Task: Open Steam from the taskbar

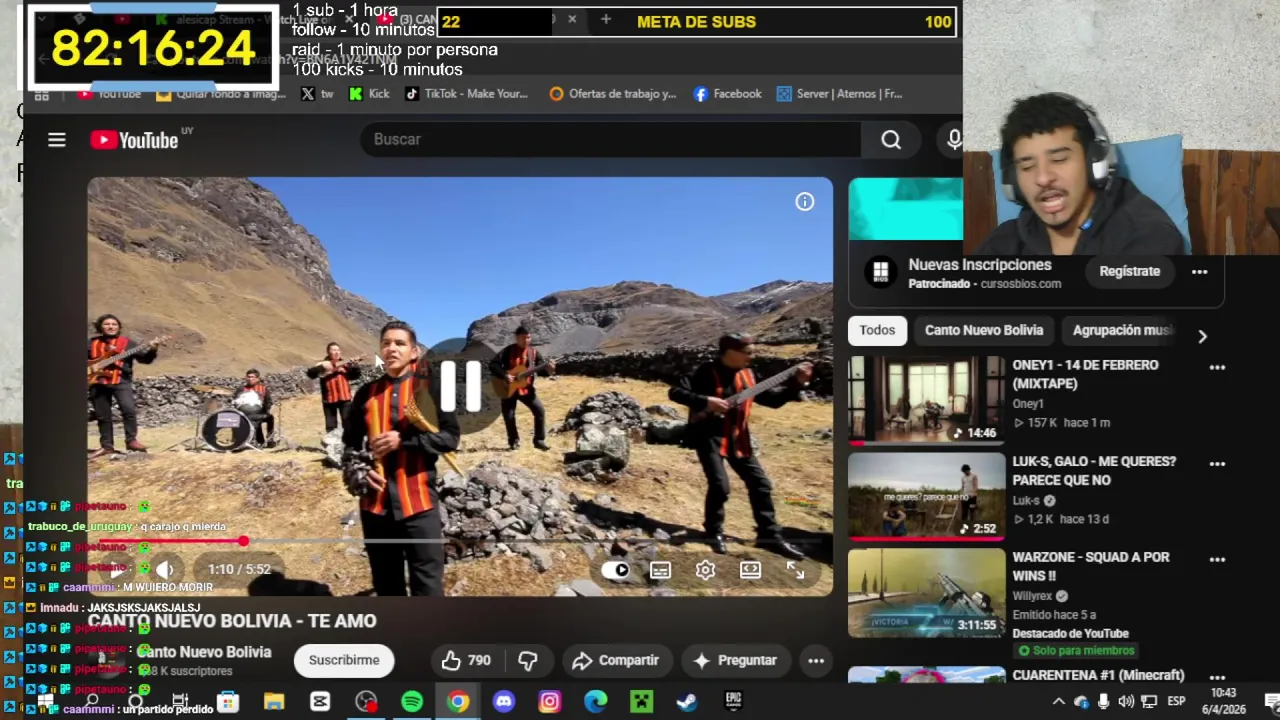Action: coord(687,702)
